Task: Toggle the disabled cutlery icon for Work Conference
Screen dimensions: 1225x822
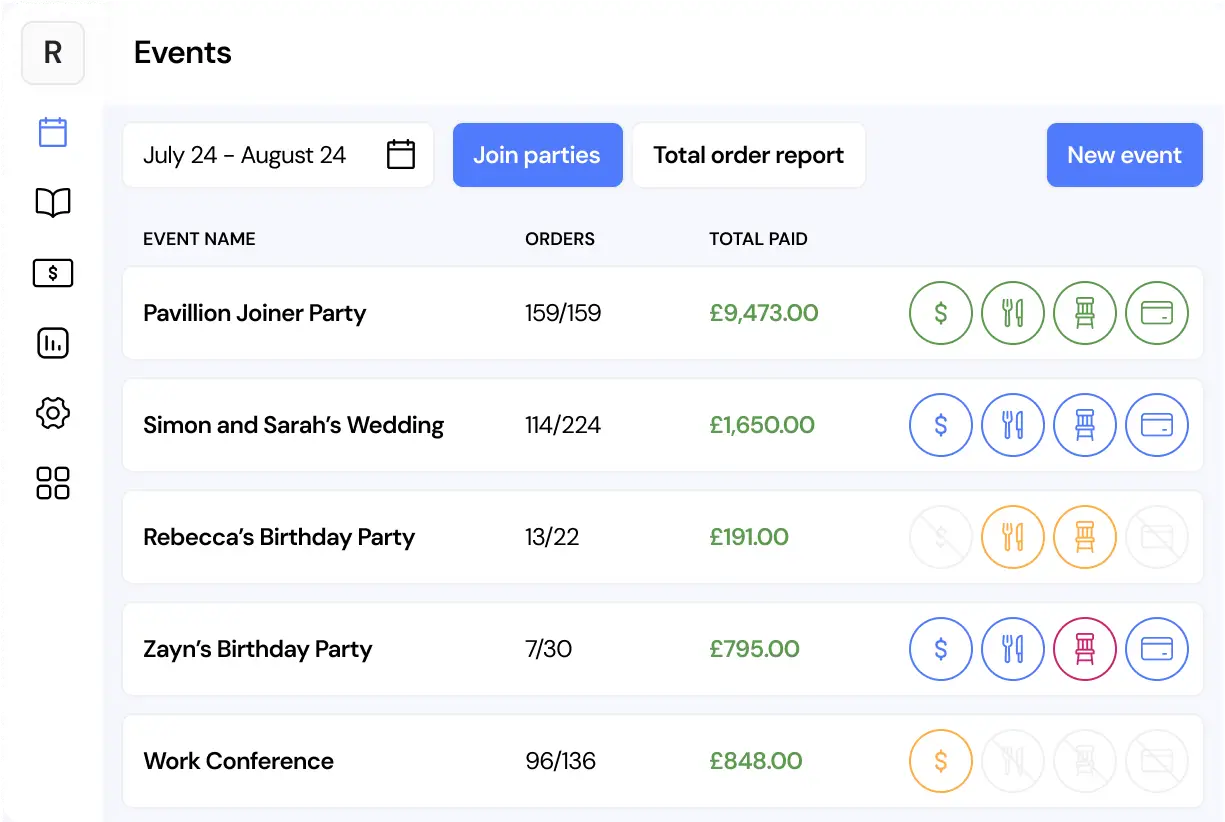Action: (x=1012, y=761)
